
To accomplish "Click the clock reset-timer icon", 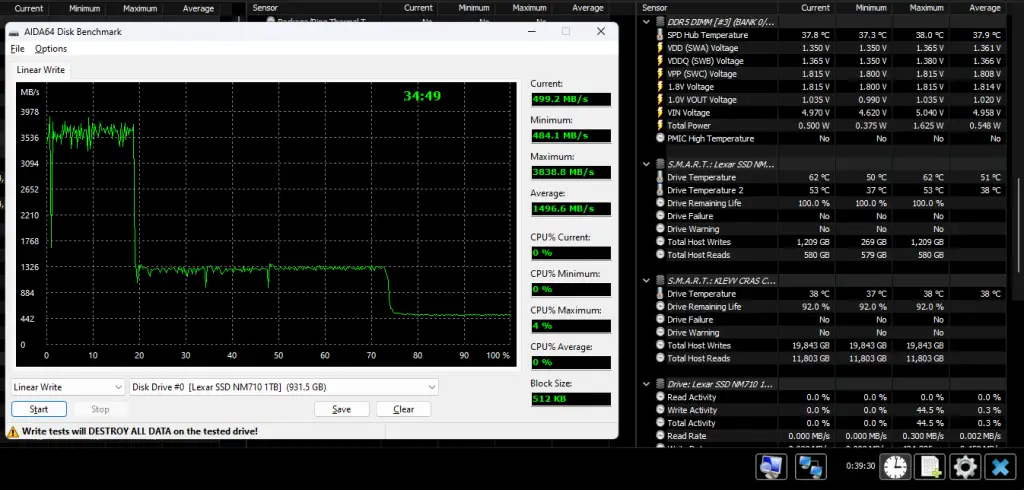I will pyautogui.click(x=896, y=466).
